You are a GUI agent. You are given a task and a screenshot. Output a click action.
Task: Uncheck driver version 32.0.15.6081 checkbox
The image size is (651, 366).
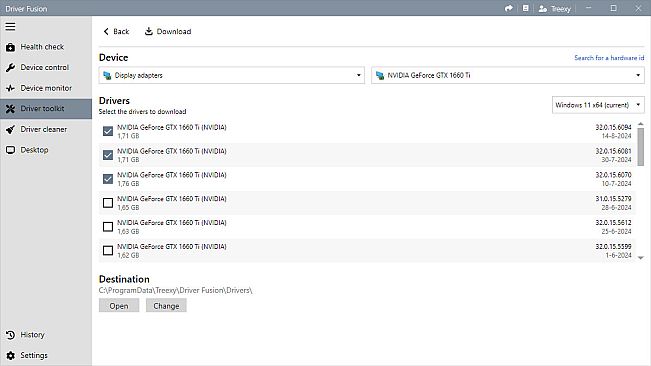(108, 155)
